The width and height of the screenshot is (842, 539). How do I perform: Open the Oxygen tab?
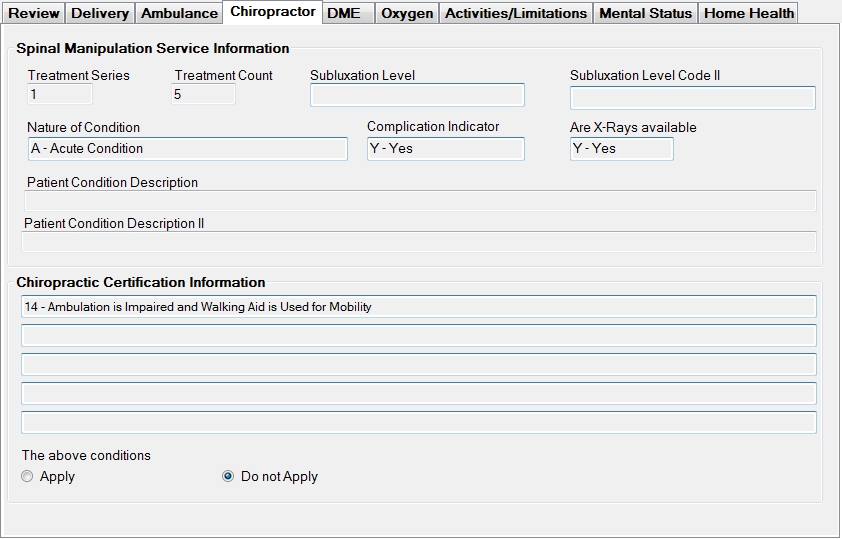407,13
